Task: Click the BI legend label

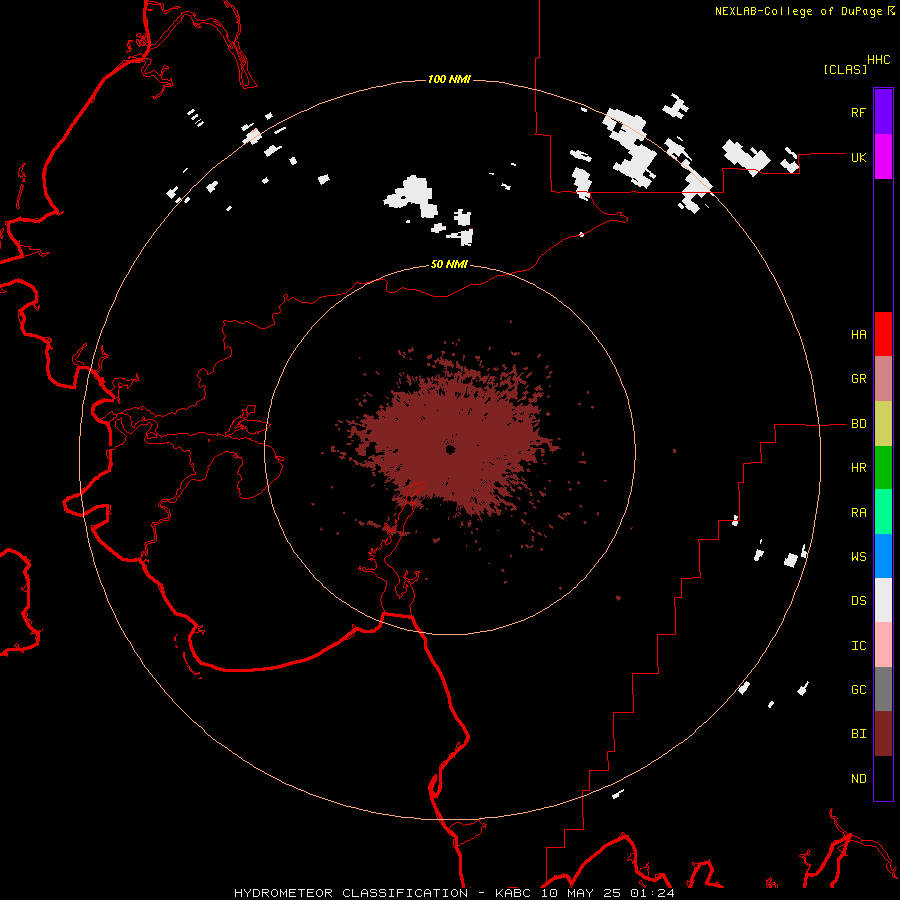Action: tap(858, 734)
